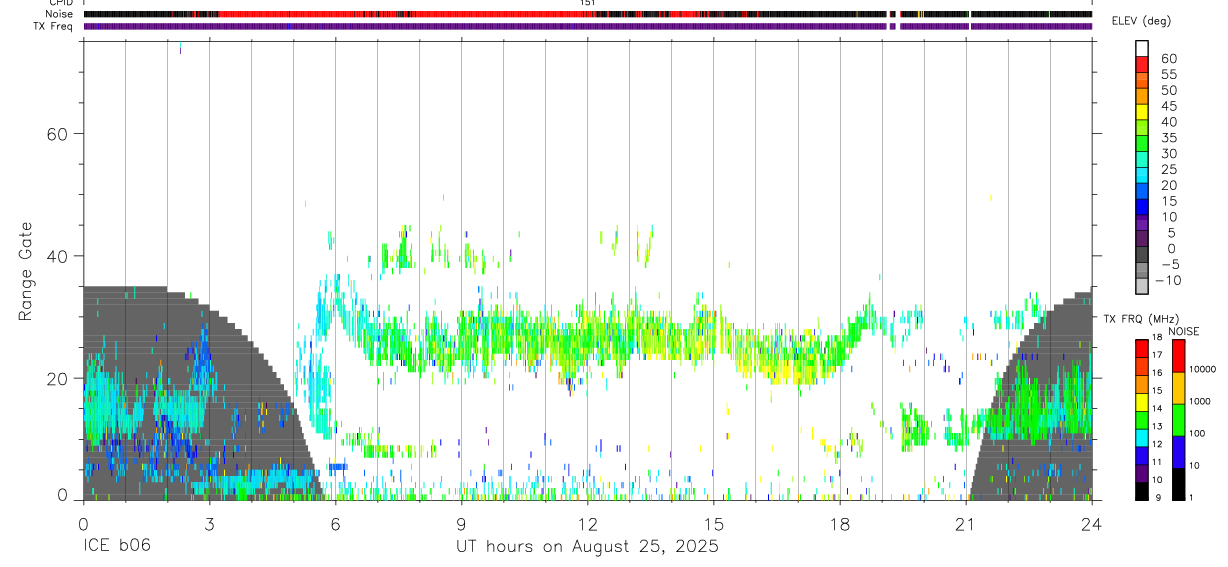Image resolution: width=1228 pixels, height=567 pixels.
Task: Click the '15' hour tick on time axis
Action: [713, 524]
